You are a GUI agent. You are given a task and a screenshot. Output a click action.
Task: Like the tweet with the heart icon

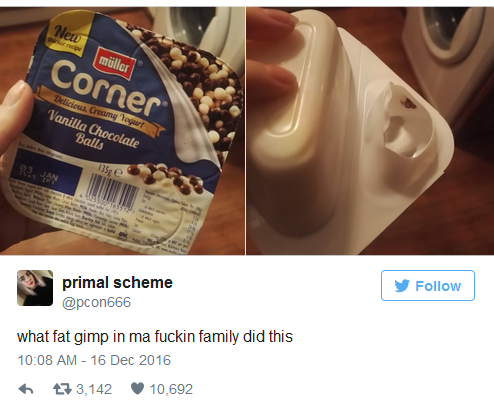[x=137, y=389]
